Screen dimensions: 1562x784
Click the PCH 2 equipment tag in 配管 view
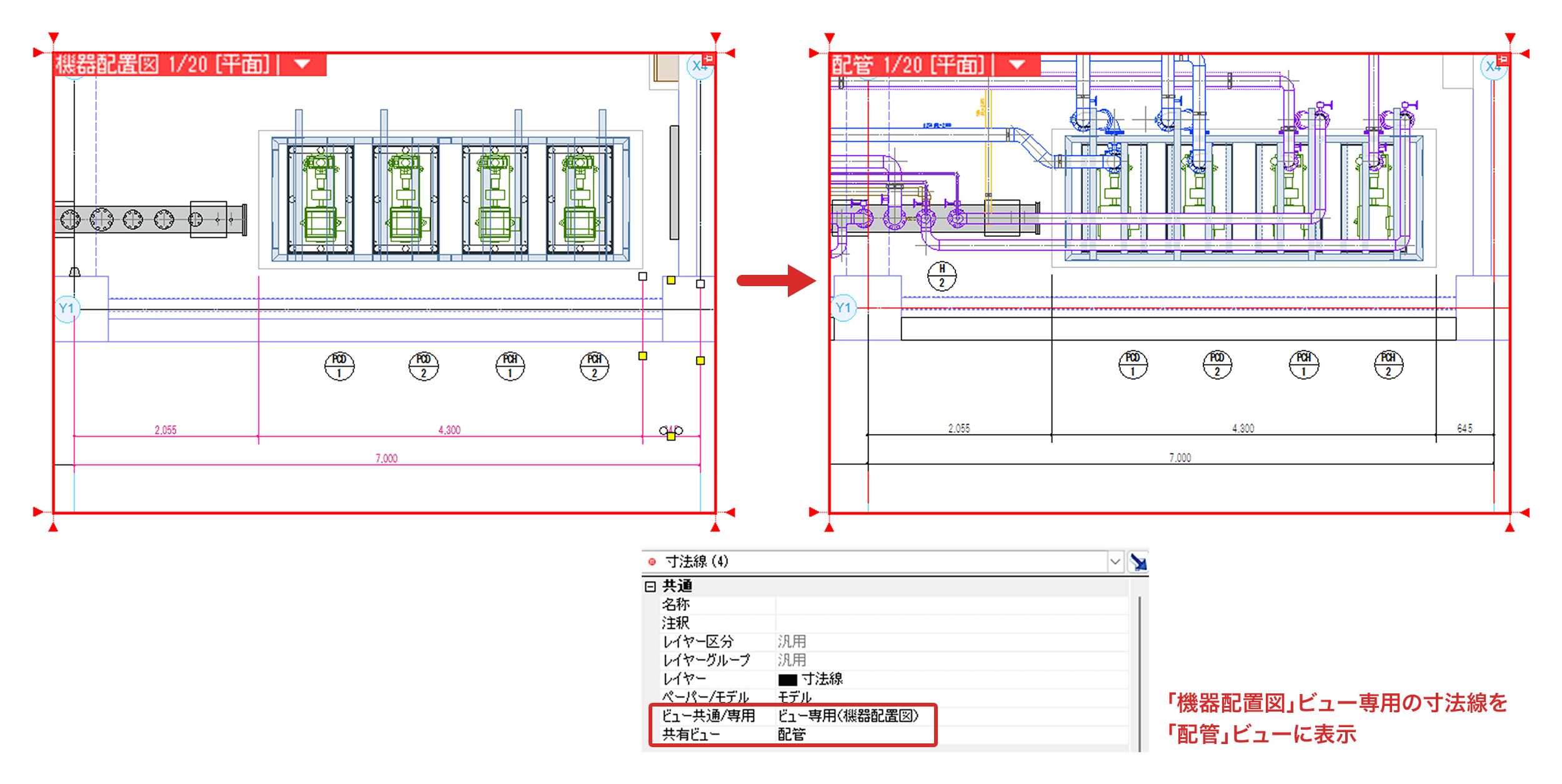click(1388, 364)
